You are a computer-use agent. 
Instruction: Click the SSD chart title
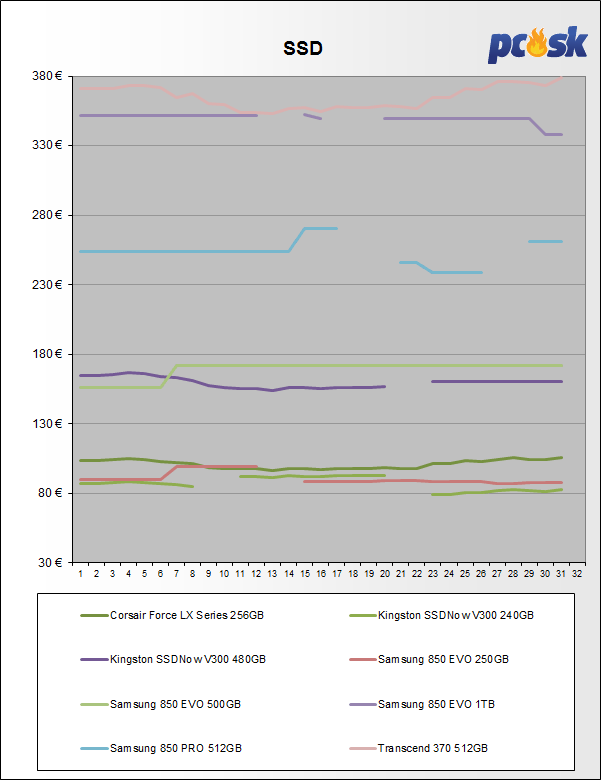(x=303, y=48)
